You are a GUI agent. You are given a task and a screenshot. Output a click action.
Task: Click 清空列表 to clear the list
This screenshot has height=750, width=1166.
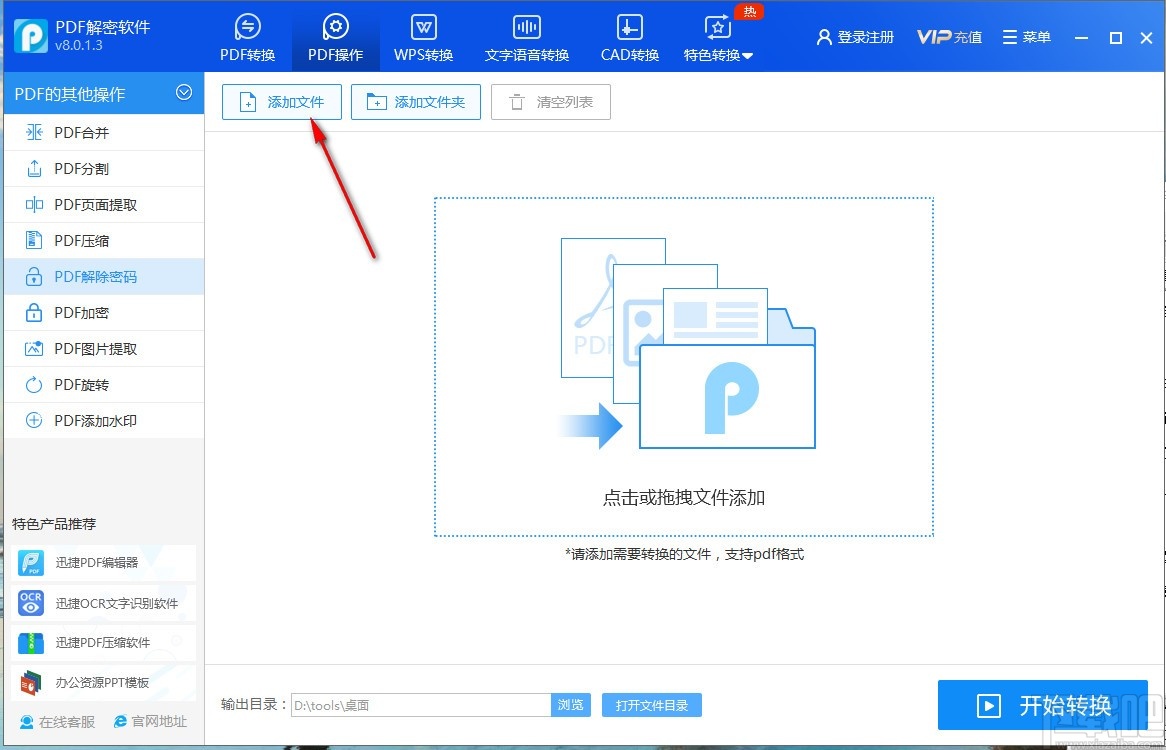(550, 101)
